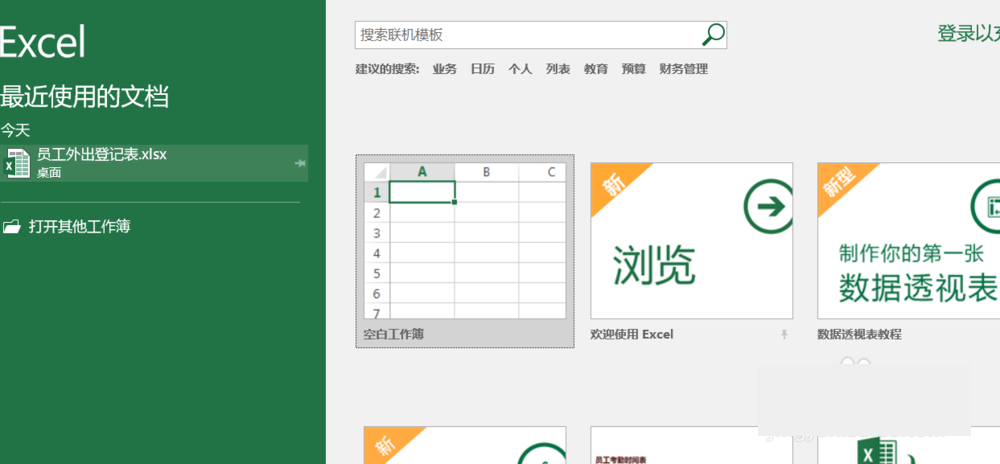Select suggested search 教育
Image resolution: width=1000 pixels, height=464 pixels.
click(596, 69)
